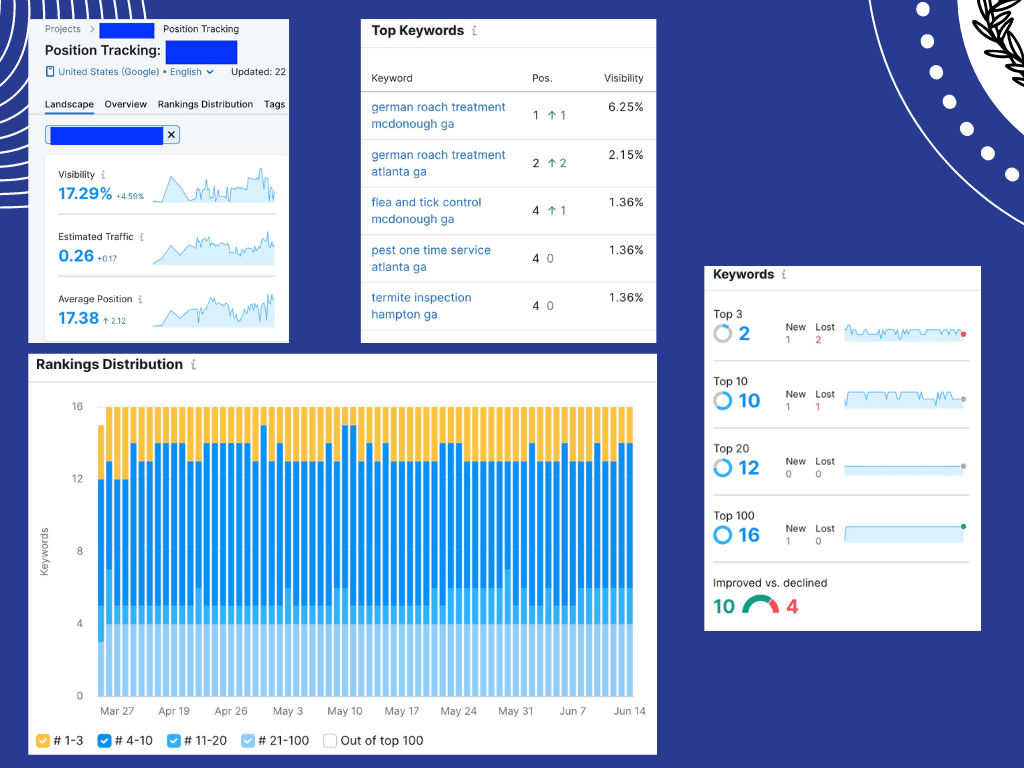Image resolution: width=1024 pixels, height=768 pixels.
Task: Click the Top 10 count of 10
Action: pyautogui.click(x=749, y=400)
